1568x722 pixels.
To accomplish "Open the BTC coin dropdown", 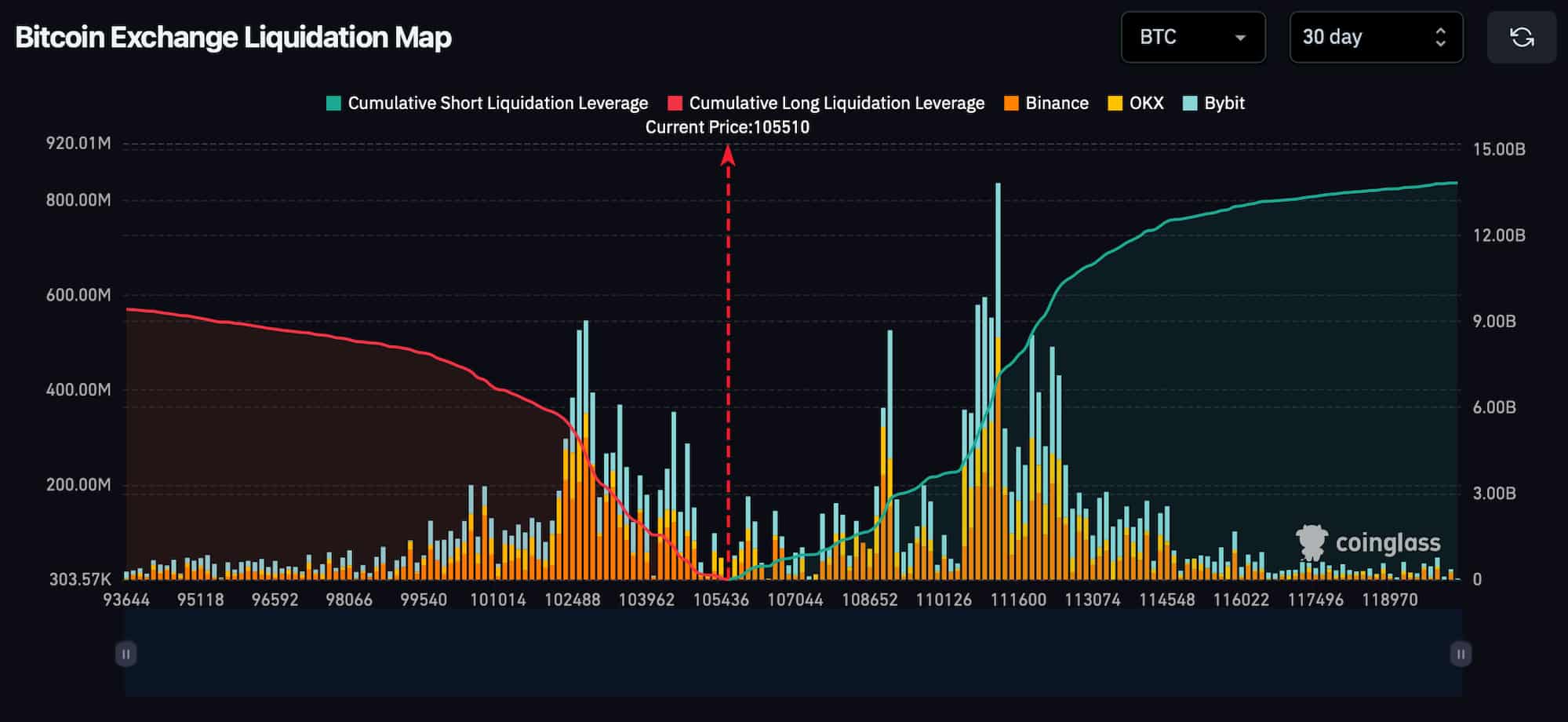I will (1193, 37).
